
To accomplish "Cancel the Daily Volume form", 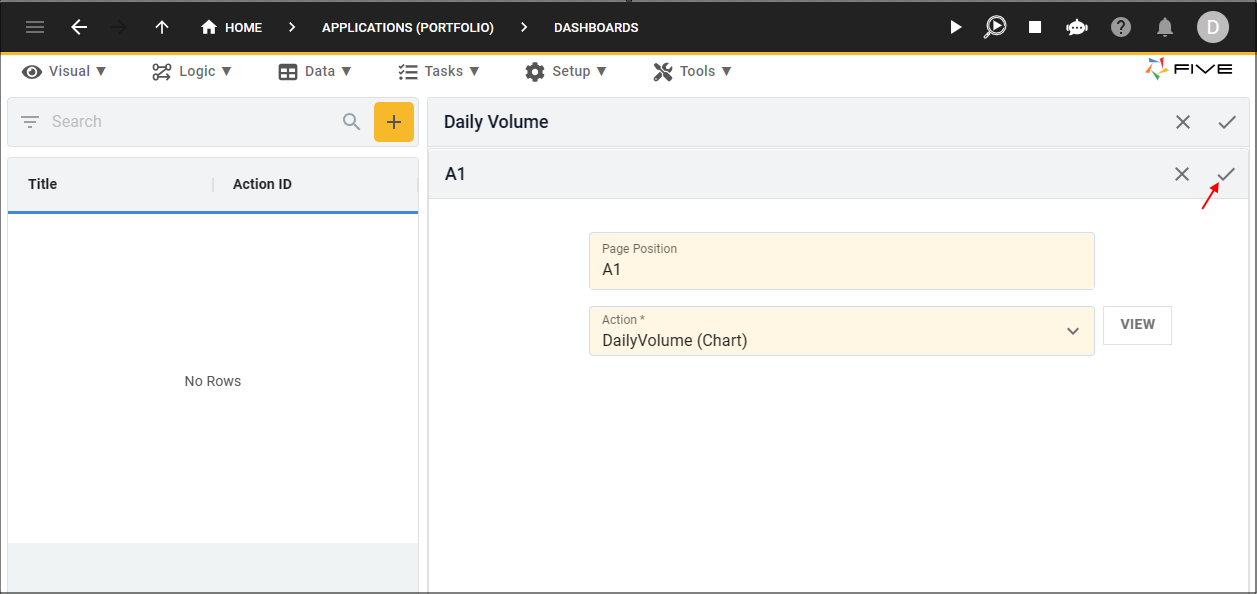I will [1183, 122].
